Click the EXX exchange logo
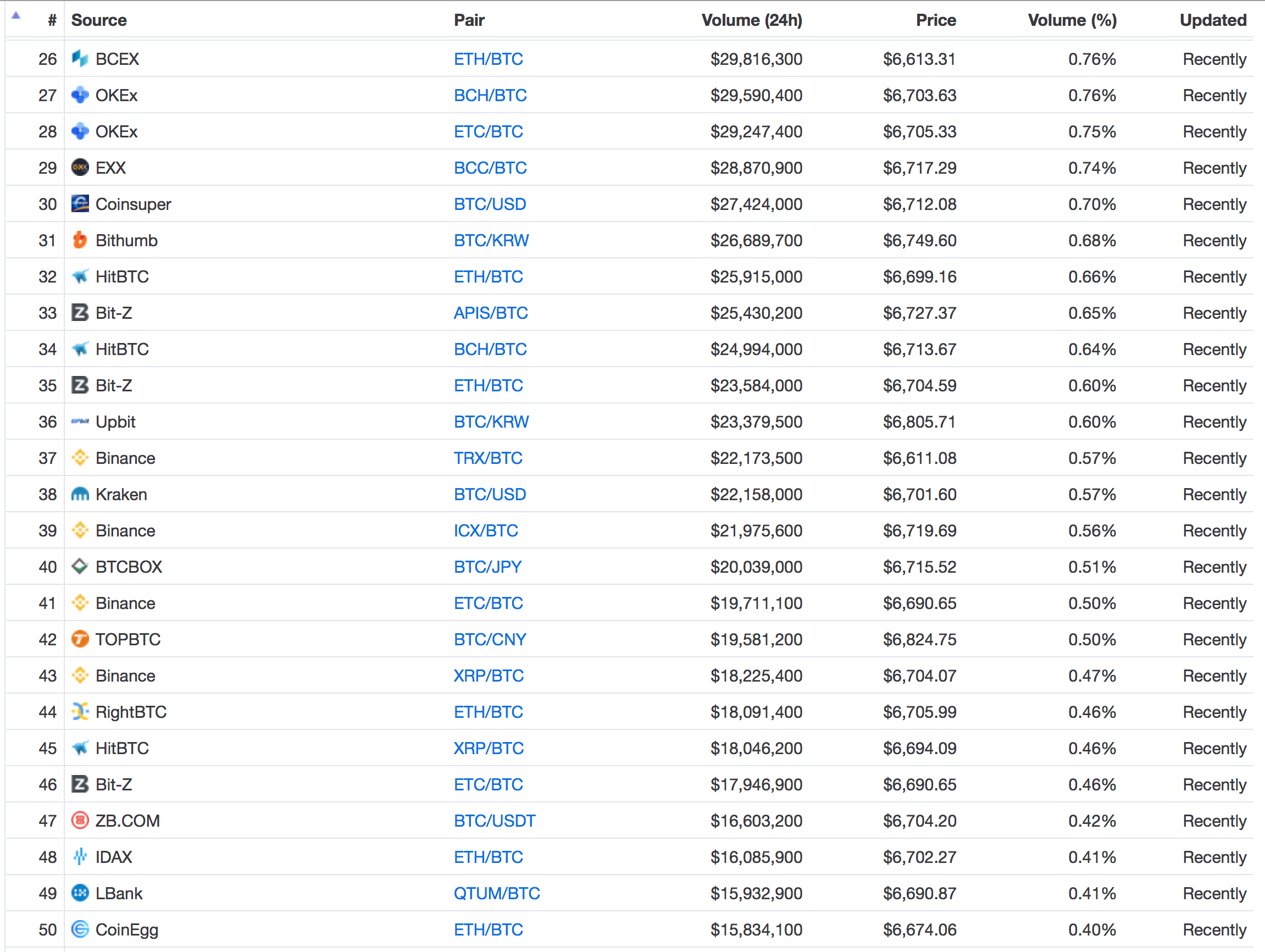 80,168
